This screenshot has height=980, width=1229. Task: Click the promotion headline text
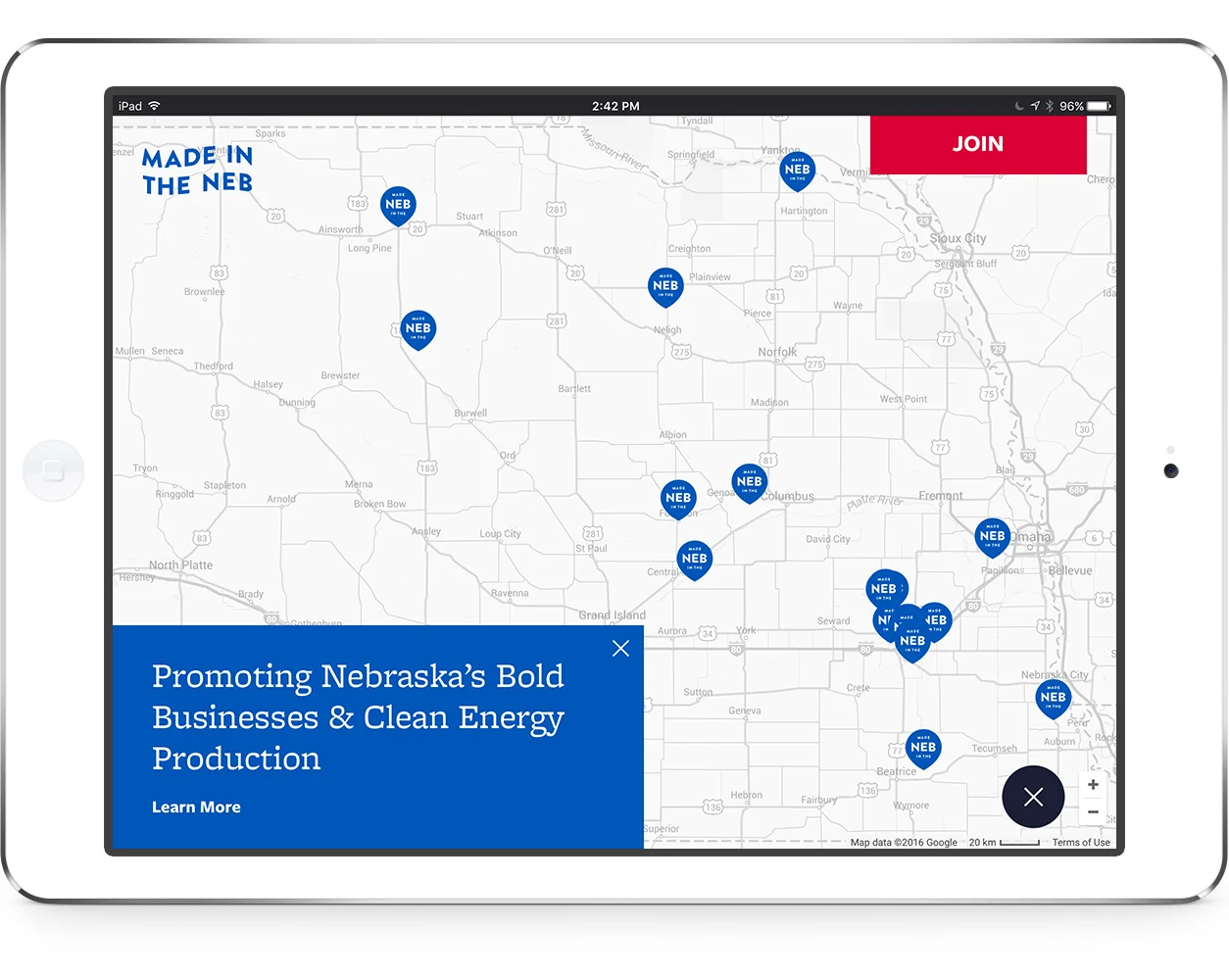(x=359, y=717)
